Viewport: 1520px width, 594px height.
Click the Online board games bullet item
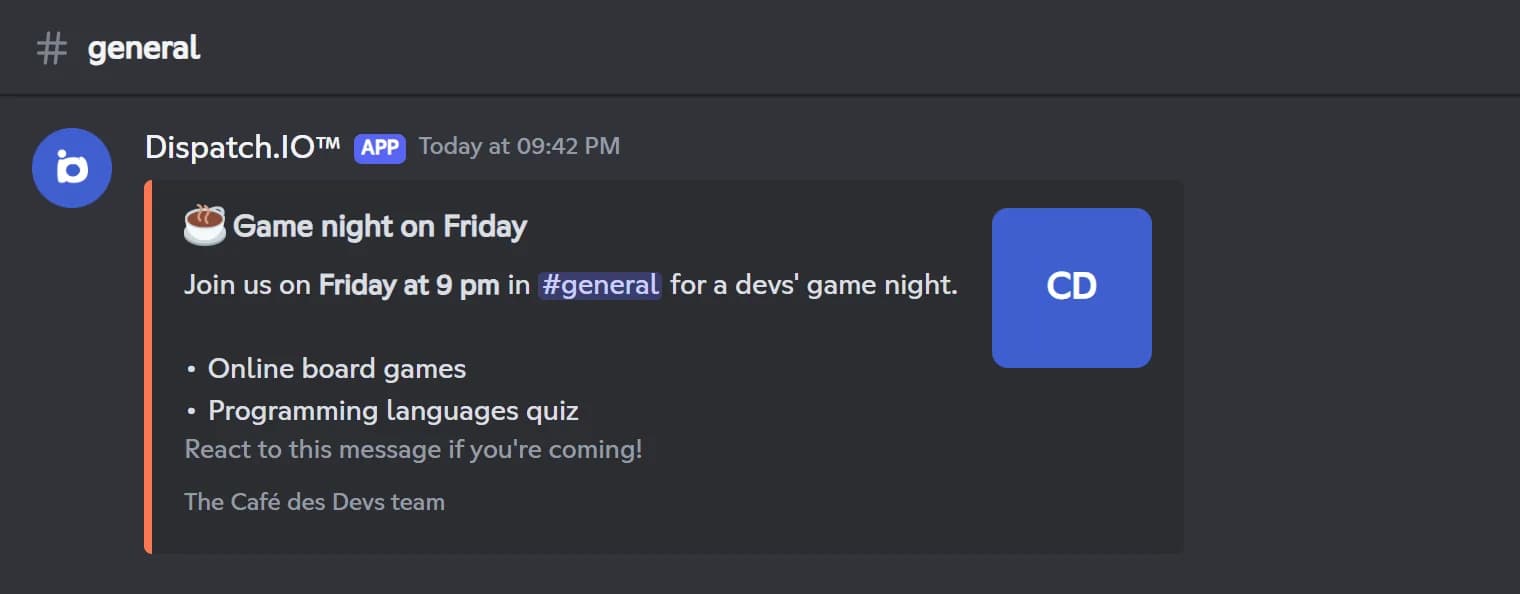tap(337, 369)
